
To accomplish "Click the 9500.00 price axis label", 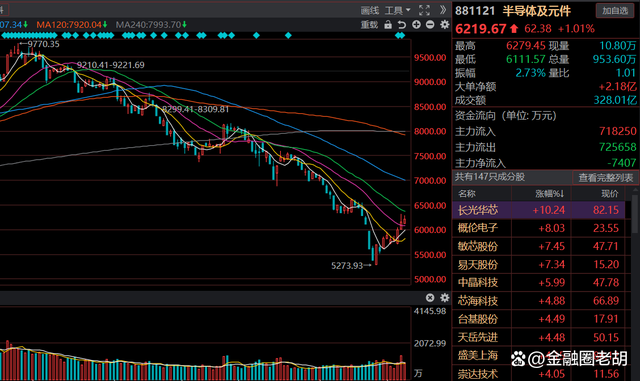I will (430, 58).
